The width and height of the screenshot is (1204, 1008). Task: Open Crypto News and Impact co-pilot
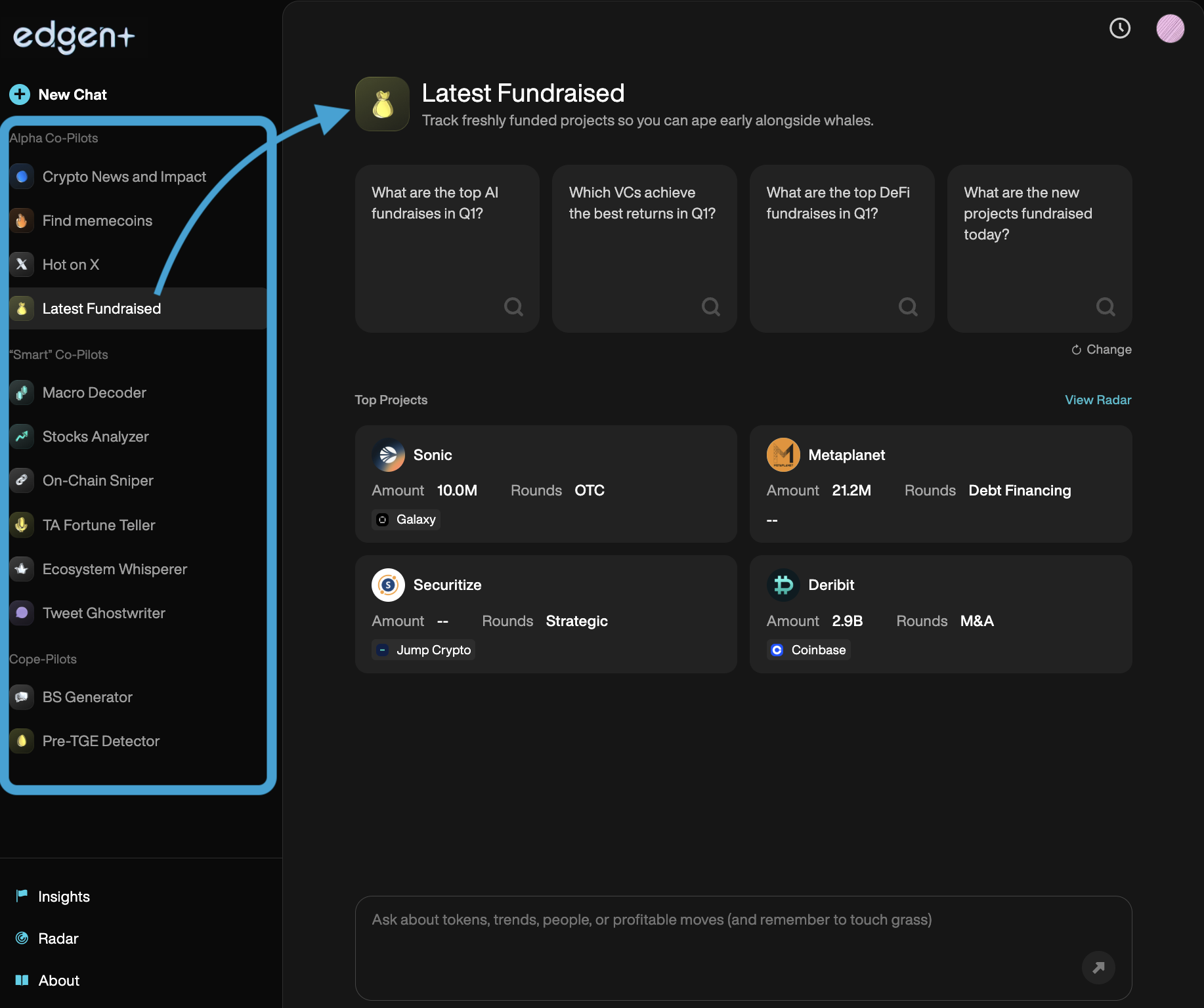[x=123, y=177]
